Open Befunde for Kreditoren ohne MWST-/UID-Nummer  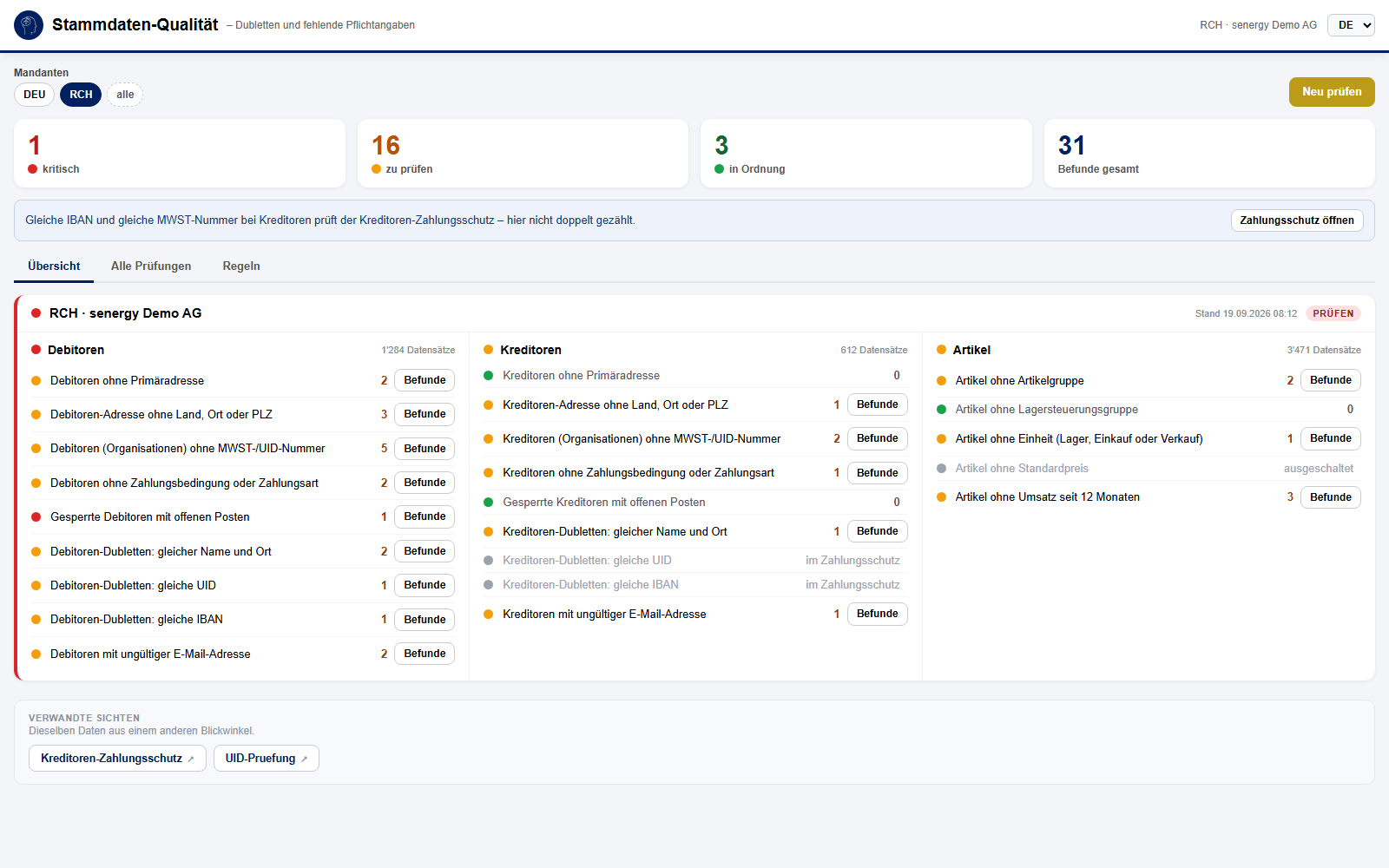pyautogui.click(x=878, y=438)
